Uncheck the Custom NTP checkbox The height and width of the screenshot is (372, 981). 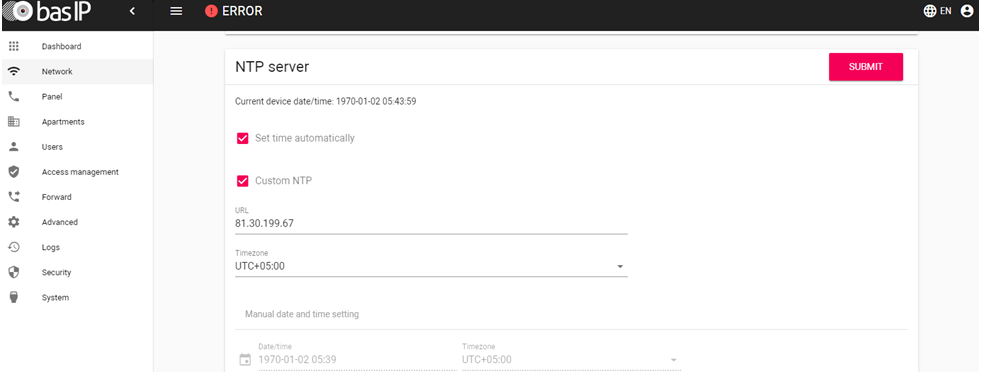pos(243,181)
